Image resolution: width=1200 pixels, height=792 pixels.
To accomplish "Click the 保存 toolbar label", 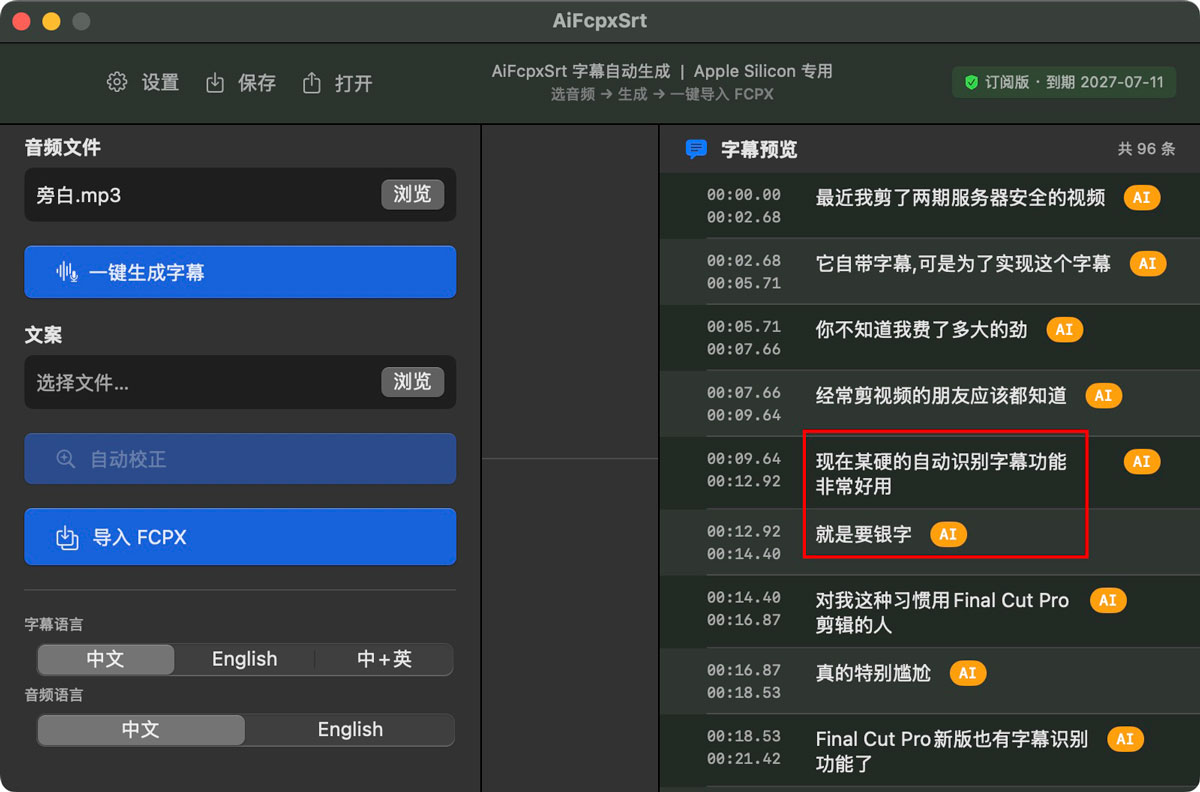I will 257,83.
